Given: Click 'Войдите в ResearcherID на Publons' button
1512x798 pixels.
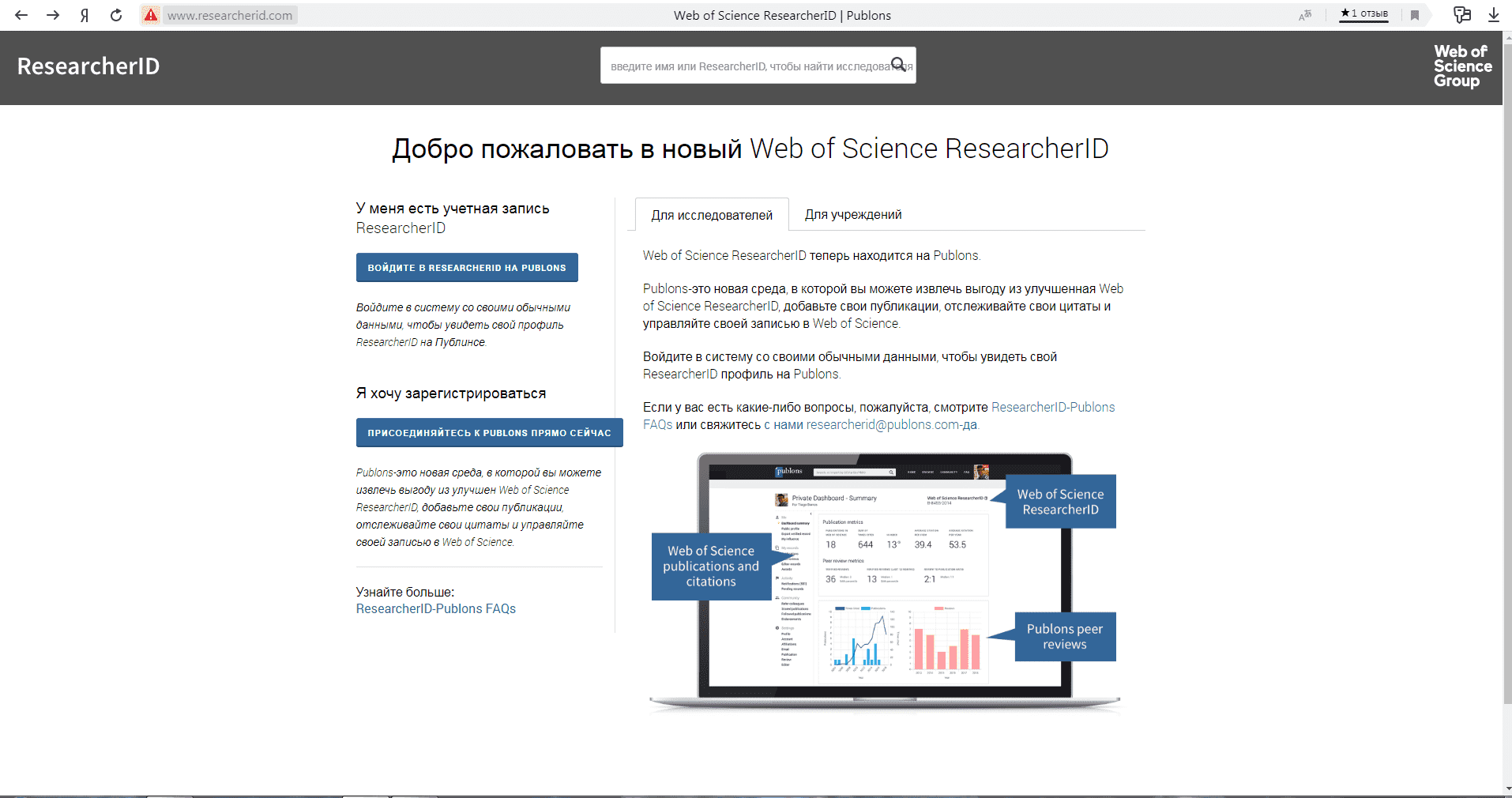Looking at the screenshot, I should 466,267.
